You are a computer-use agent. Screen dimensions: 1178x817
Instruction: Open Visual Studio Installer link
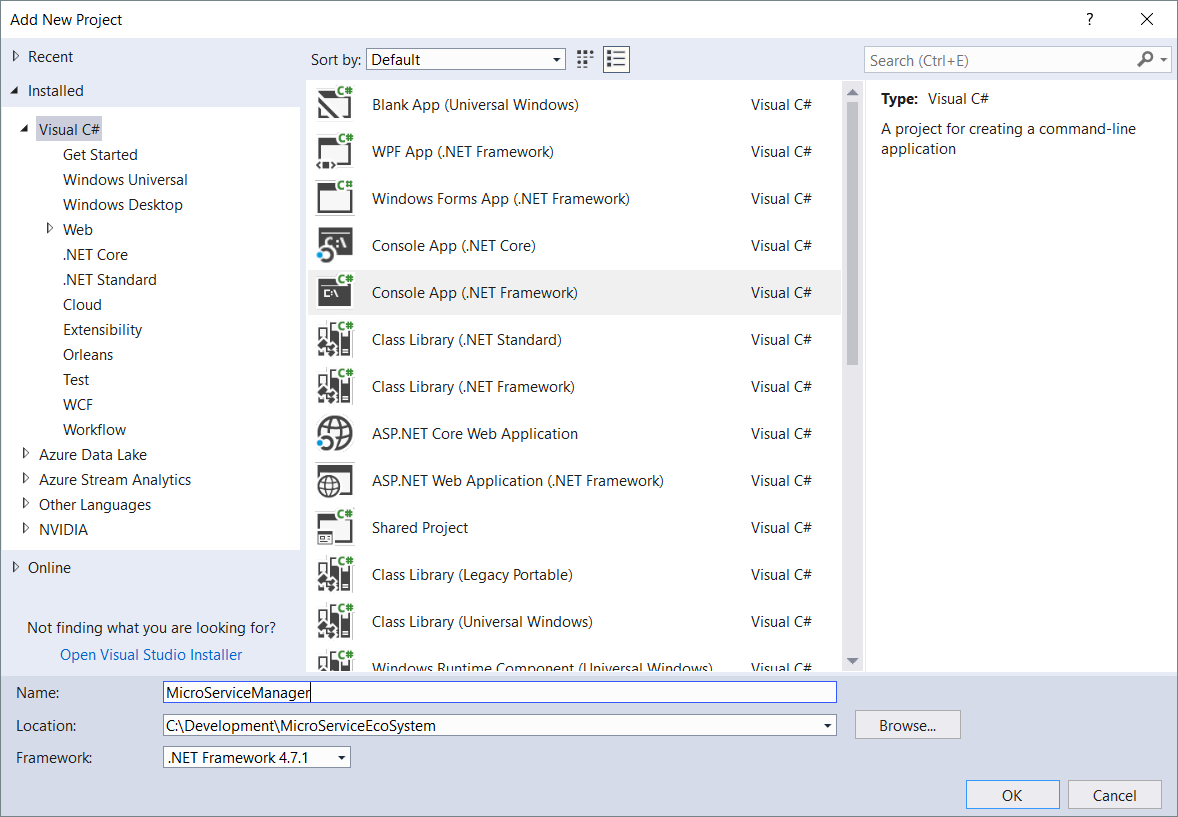coord(151,655)
